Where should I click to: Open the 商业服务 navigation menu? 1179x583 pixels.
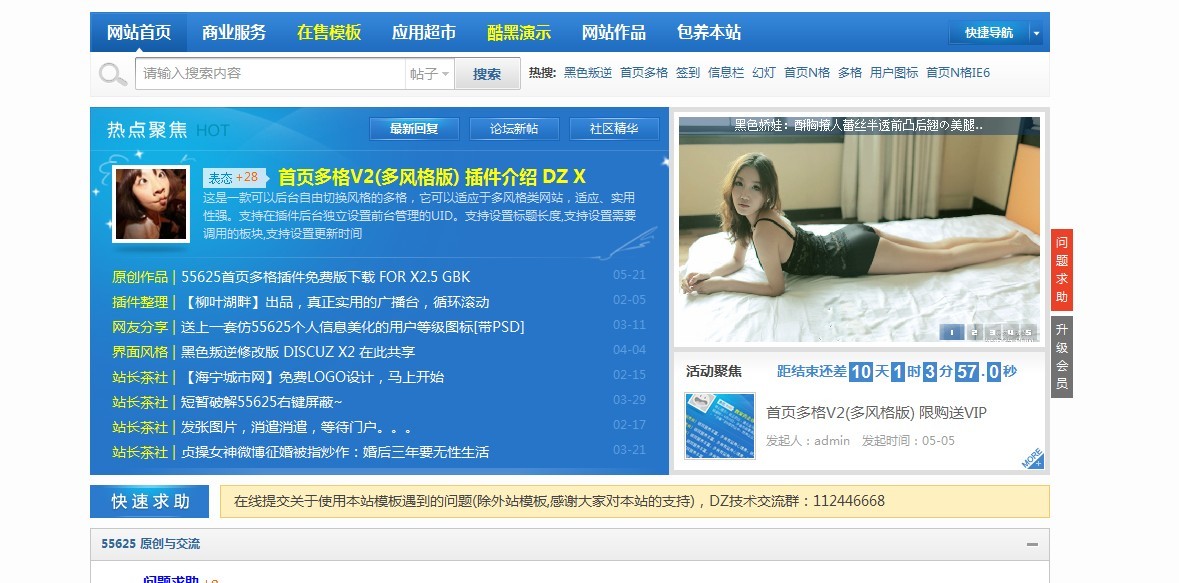point(233,31)
